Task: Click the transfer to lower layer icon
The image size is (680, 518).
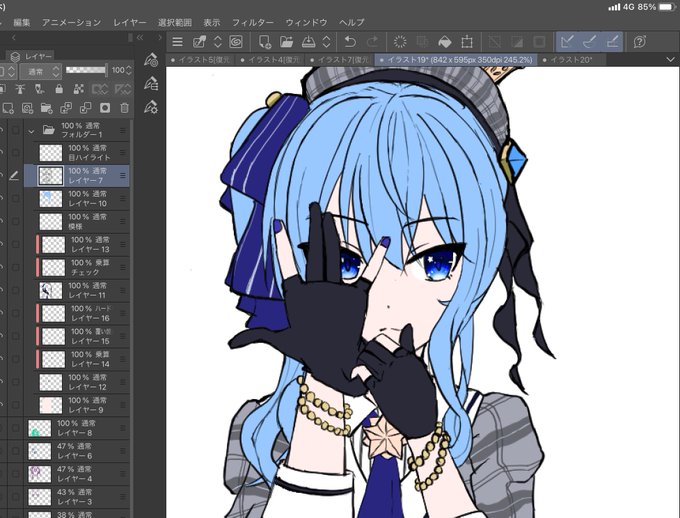Action: coord(66,108)
